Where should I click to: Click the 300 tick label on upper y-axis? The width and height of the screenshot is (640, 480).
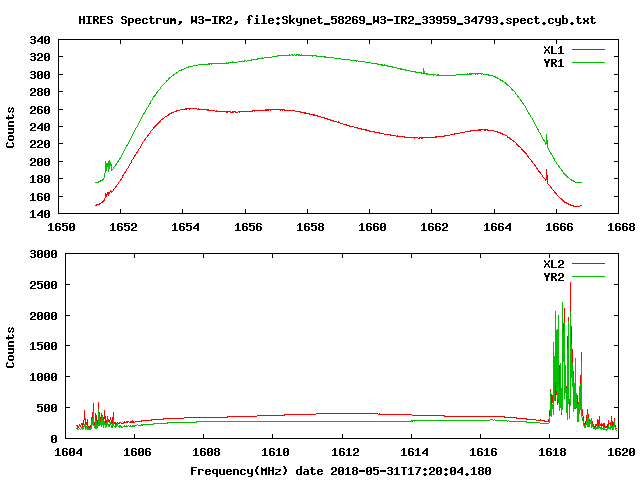coord(40,75)
